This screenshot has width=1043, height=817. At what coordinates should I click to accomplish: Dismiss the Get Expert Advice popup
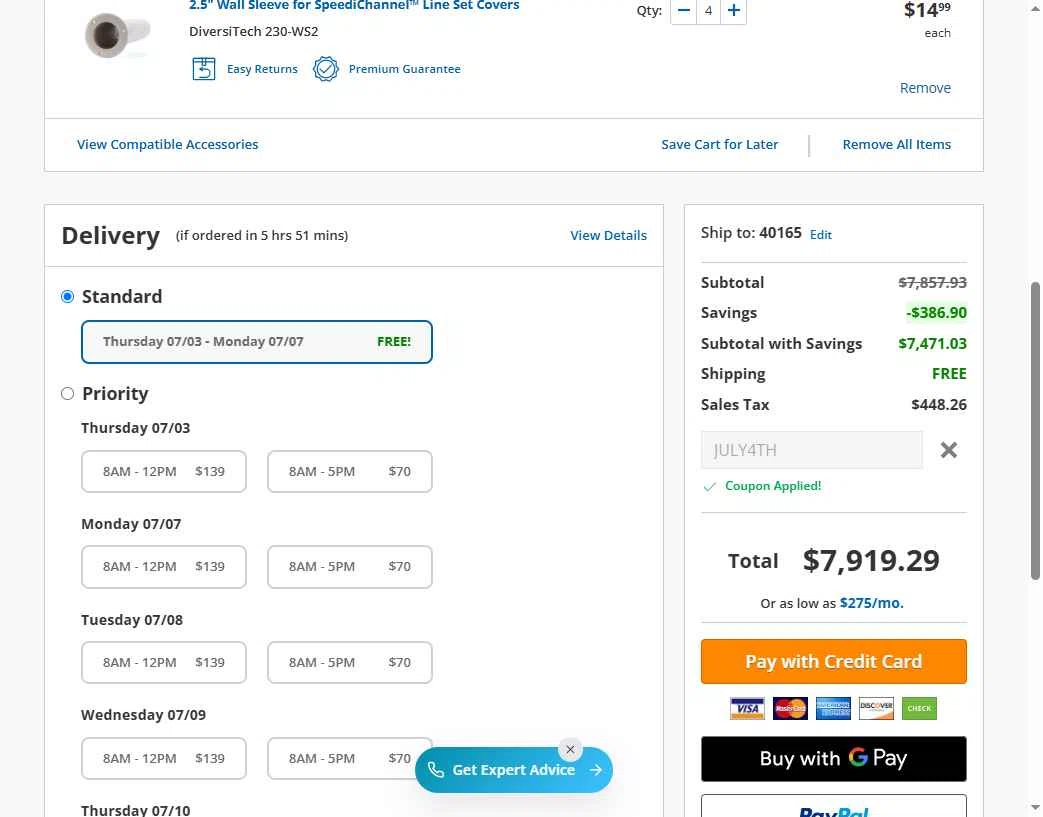click(x=570, y=749)
